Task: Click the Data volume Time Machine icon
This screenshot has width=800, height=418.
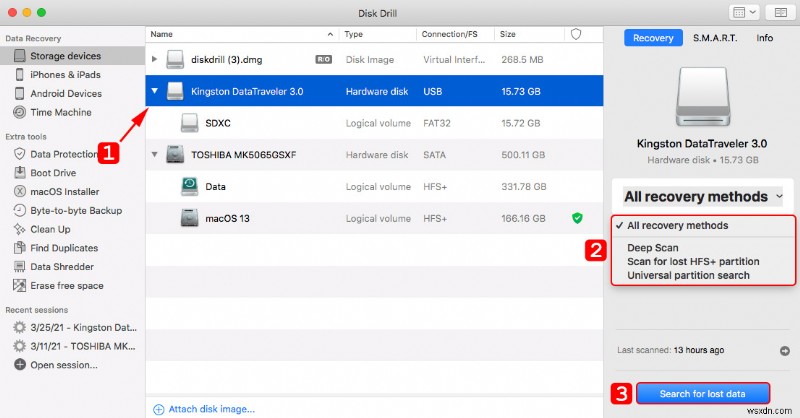Action: click(x=189, y=186)
